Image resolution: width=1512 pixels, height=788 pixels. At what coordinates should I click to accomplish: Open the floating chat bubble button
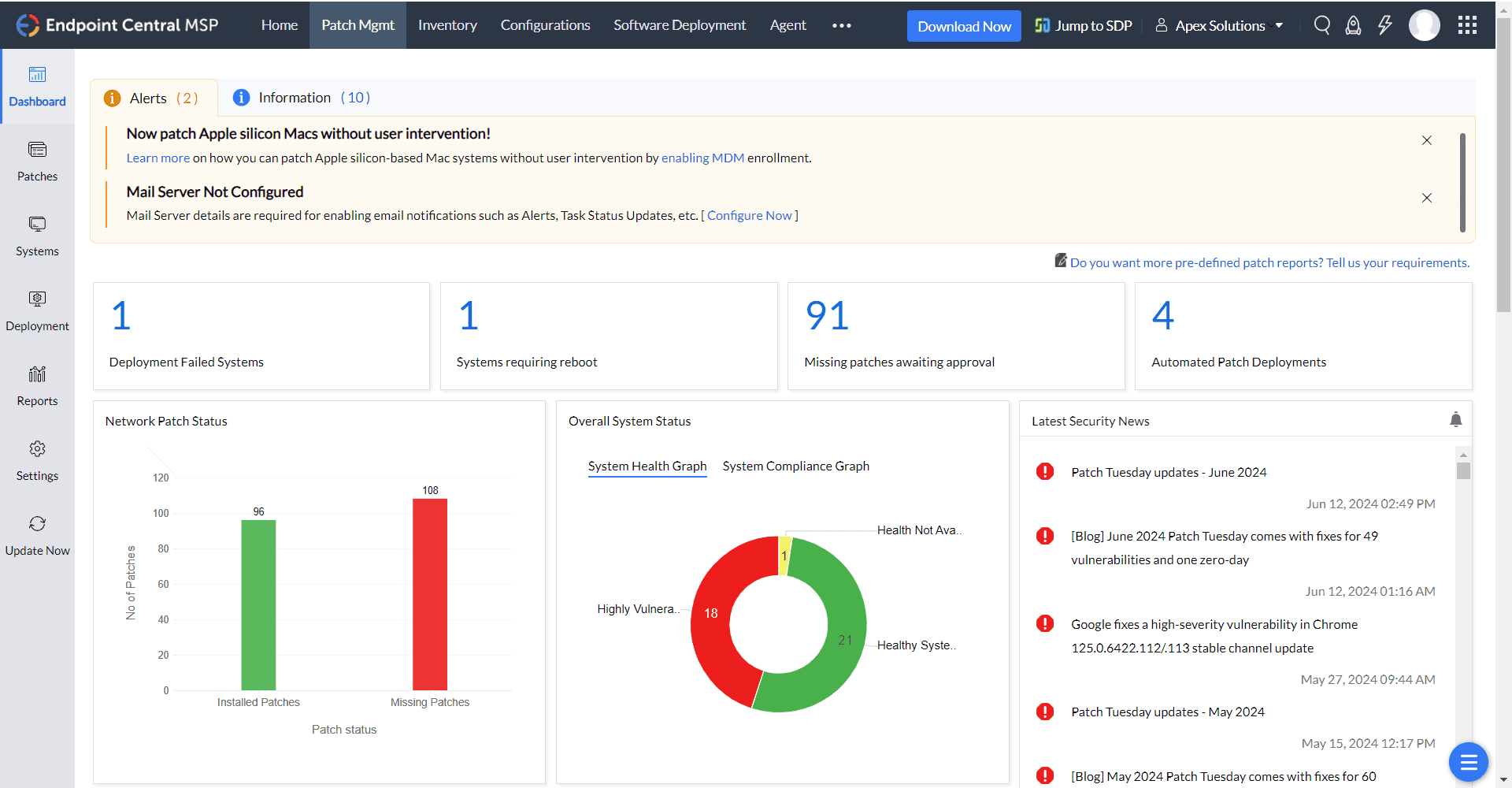tap(1468, 762)
